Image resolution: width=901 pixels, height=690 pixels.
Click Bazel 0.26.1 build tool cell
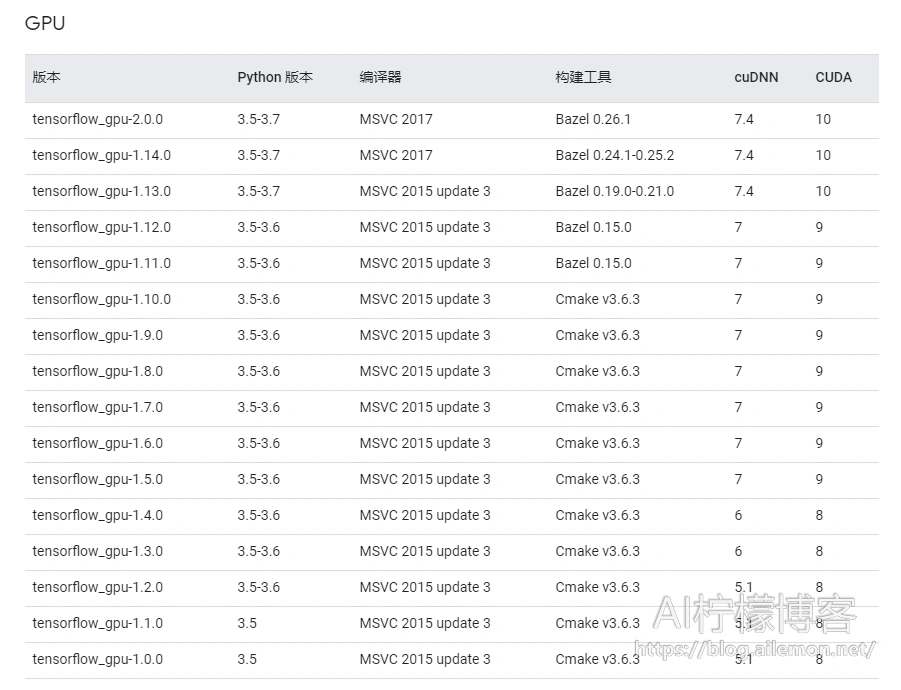coord(593,120)
